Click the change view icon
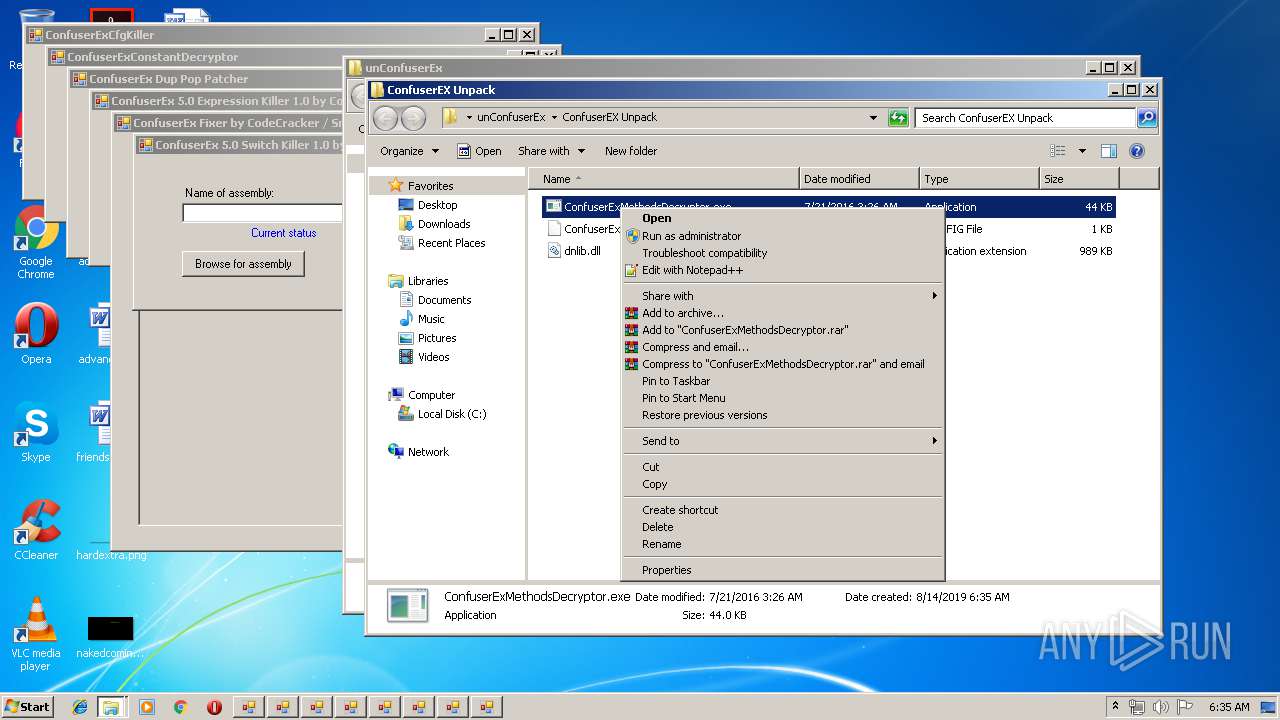This screenshot has width=1280, height=720. [x=1058, y=151]
